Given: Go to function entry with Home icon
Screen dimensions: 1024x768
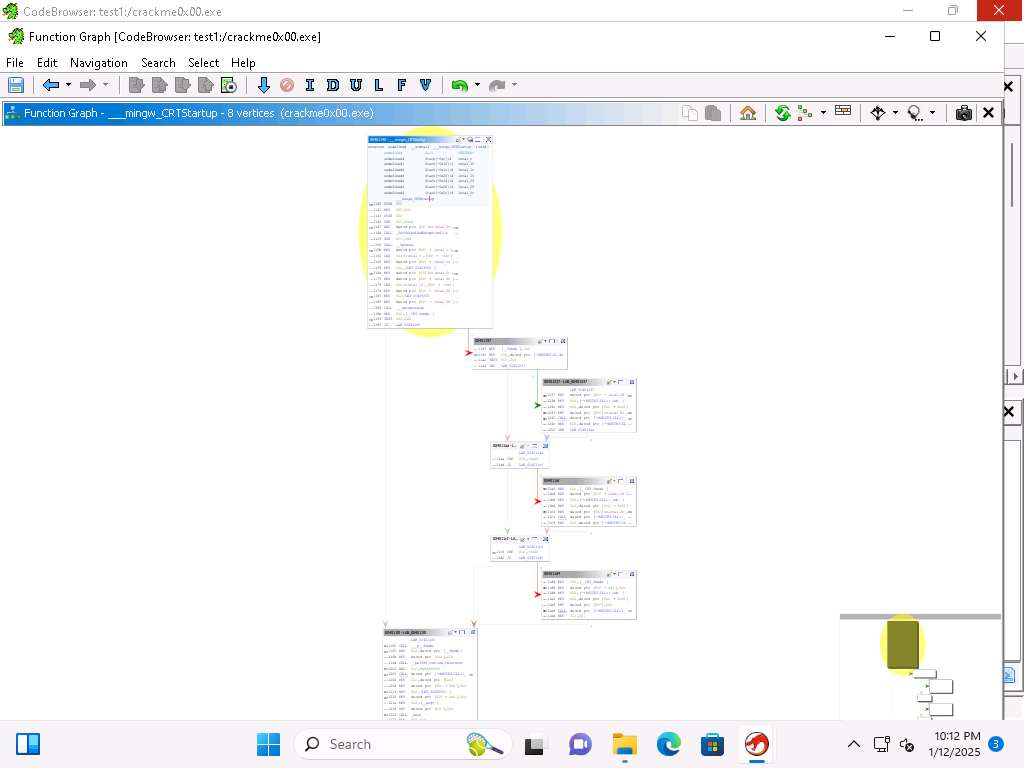Looking at the screenshot, I should point(747,113).
